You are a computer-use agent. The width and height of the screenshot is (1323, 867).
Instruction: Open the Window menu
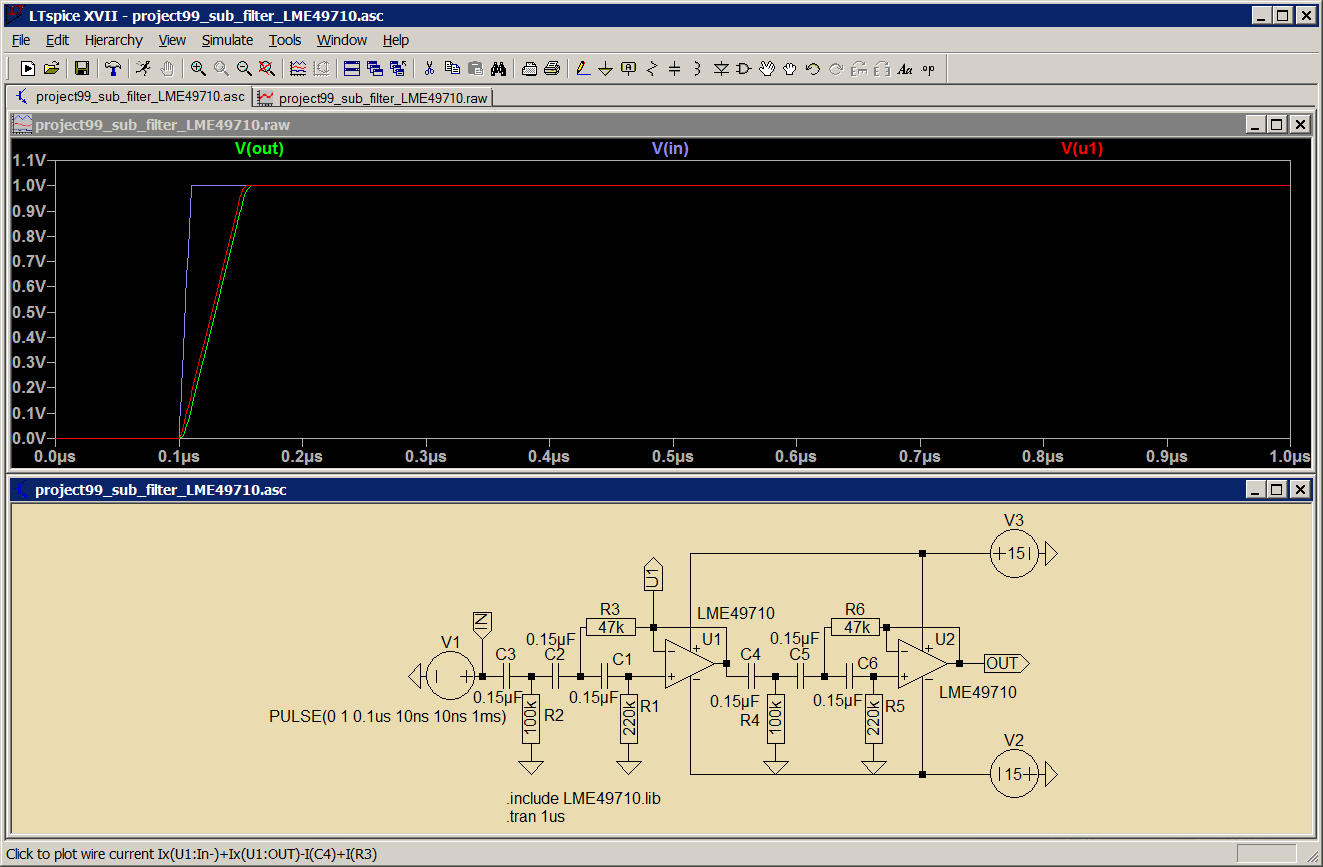tap(342, 40)
